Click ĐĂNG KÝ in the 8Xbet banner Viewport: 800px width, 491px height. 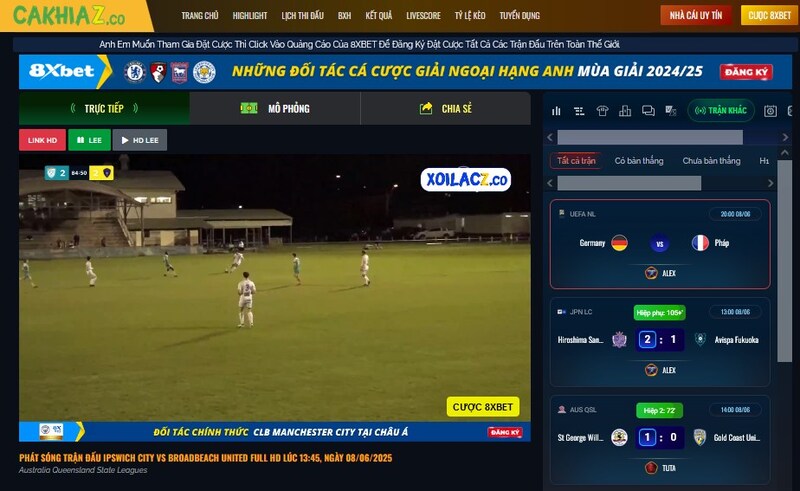[746, 72]
